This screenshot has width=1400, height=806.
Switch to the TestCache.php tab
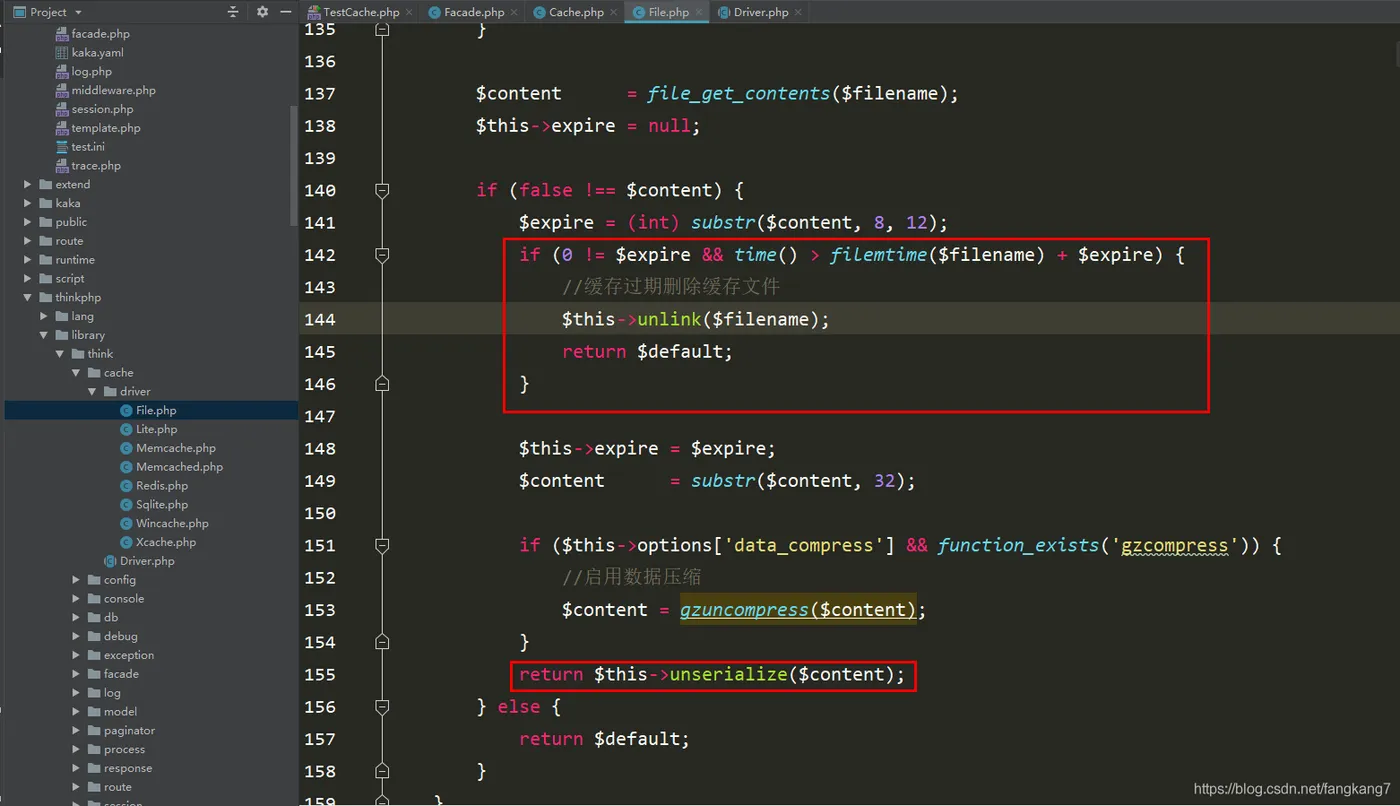coord(361,12)
